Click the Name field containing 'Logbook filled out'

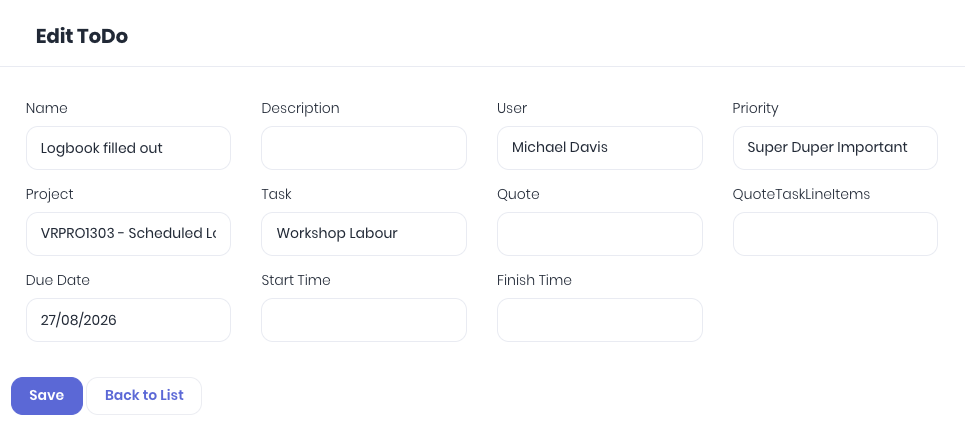point(128,148)
